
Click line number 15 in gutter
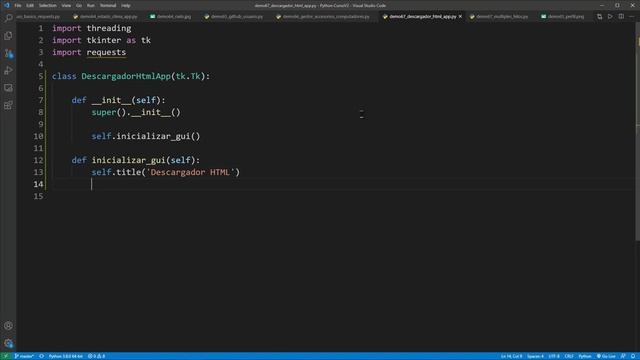tap(38, 196)
